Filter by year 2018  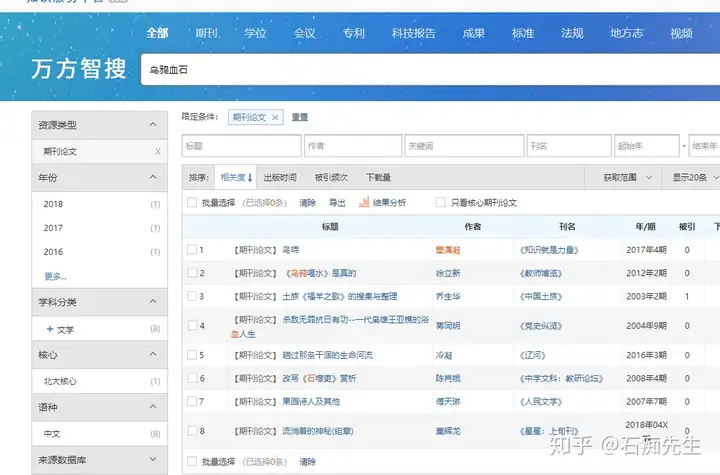pyautogui.click(x=53, y=204)
